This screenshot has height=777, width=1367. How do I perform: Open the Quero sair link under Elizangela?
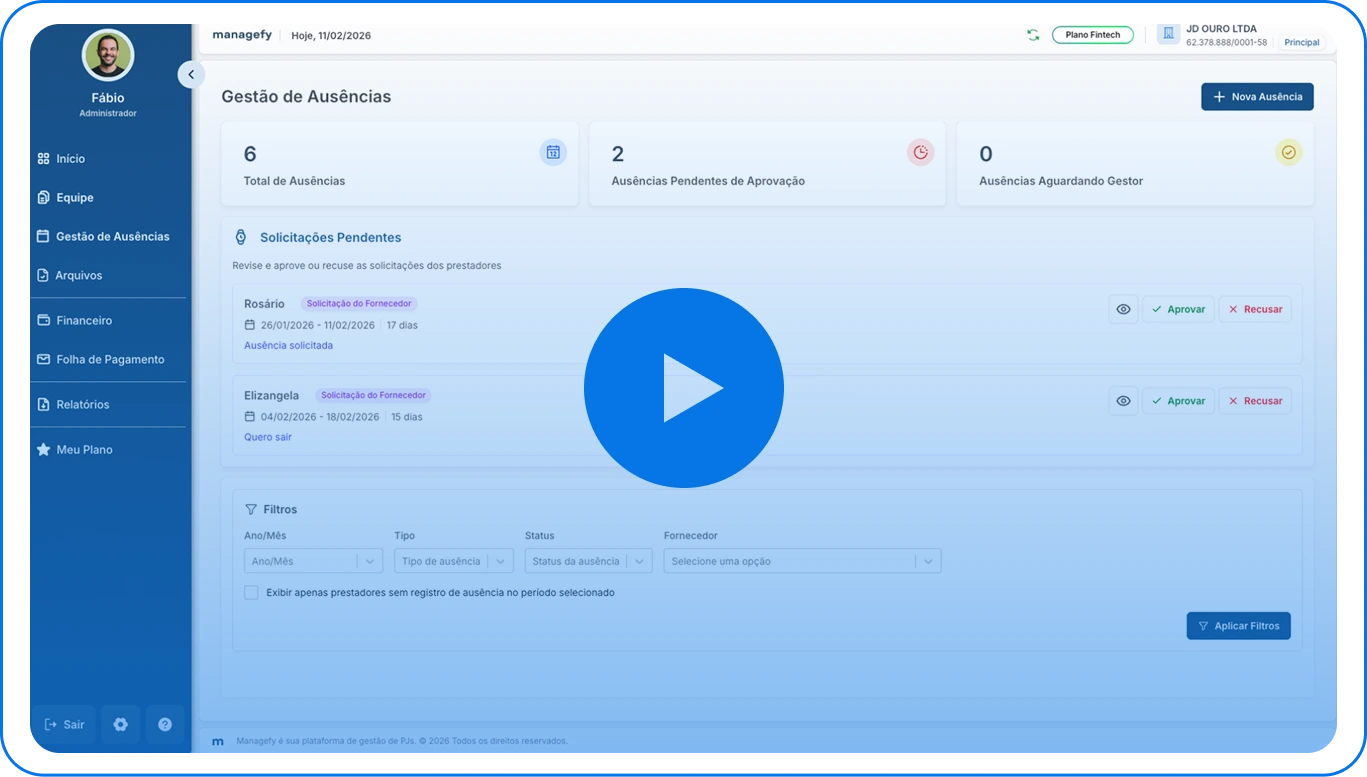[x=267, y=437]
